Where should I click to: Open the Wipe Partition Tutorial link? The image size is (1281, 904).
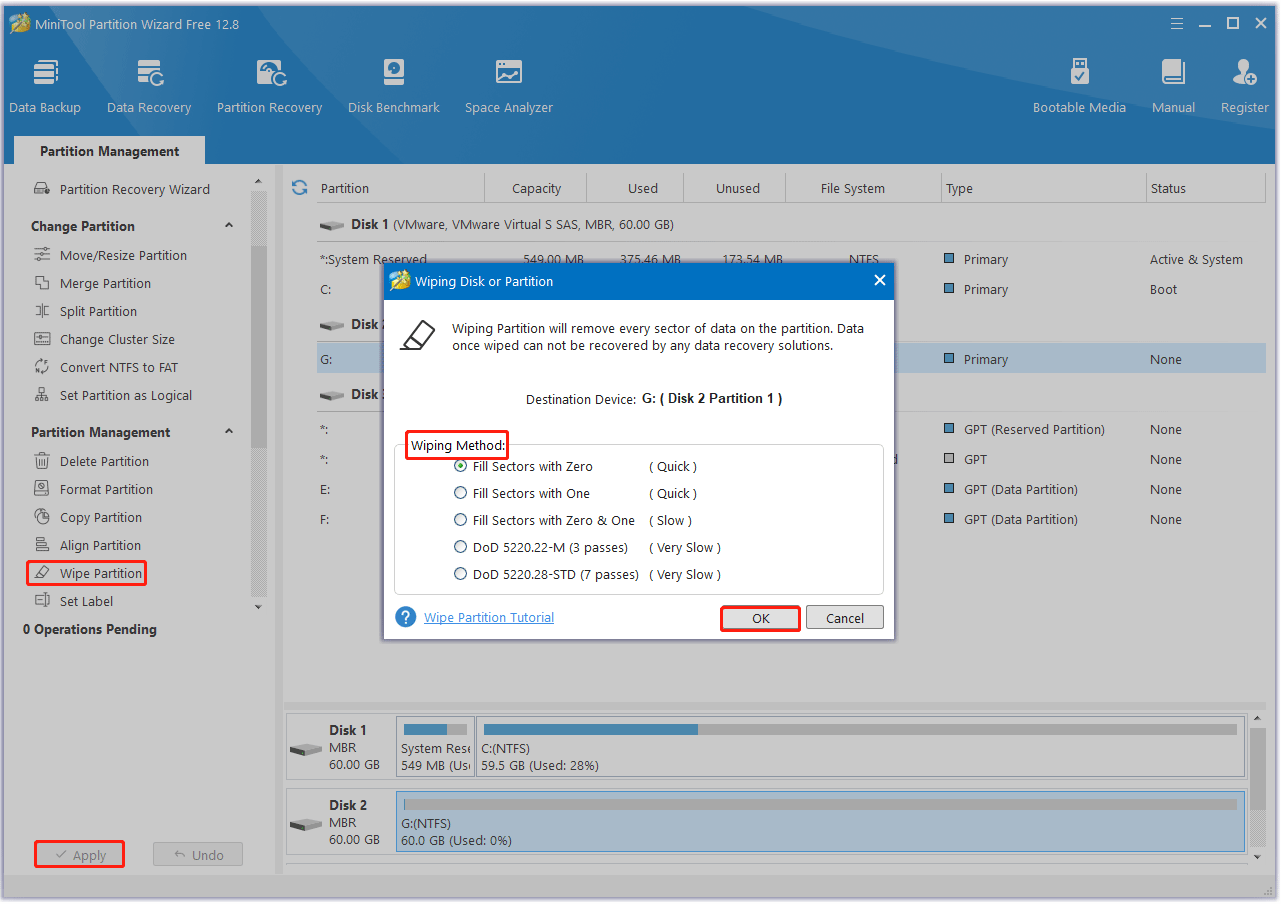488,617
